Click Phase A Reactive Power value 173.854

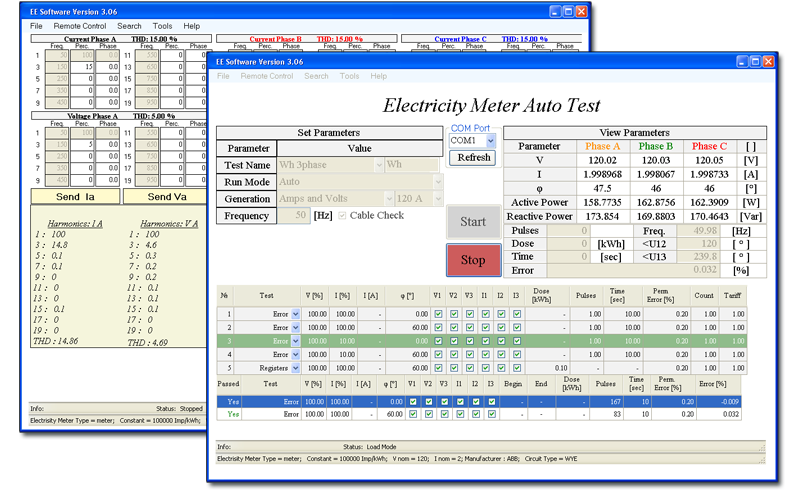pos(603,216)
